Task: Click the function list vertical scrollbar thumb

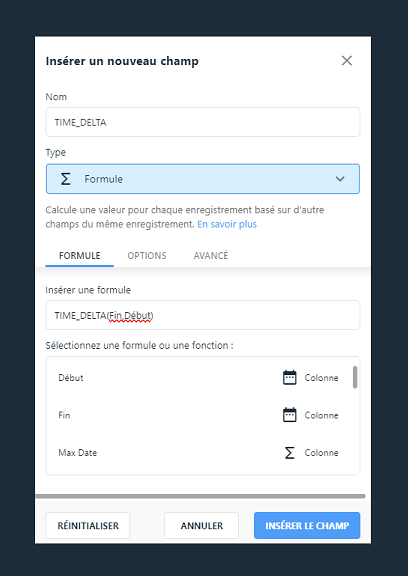Action: [355, 377]
